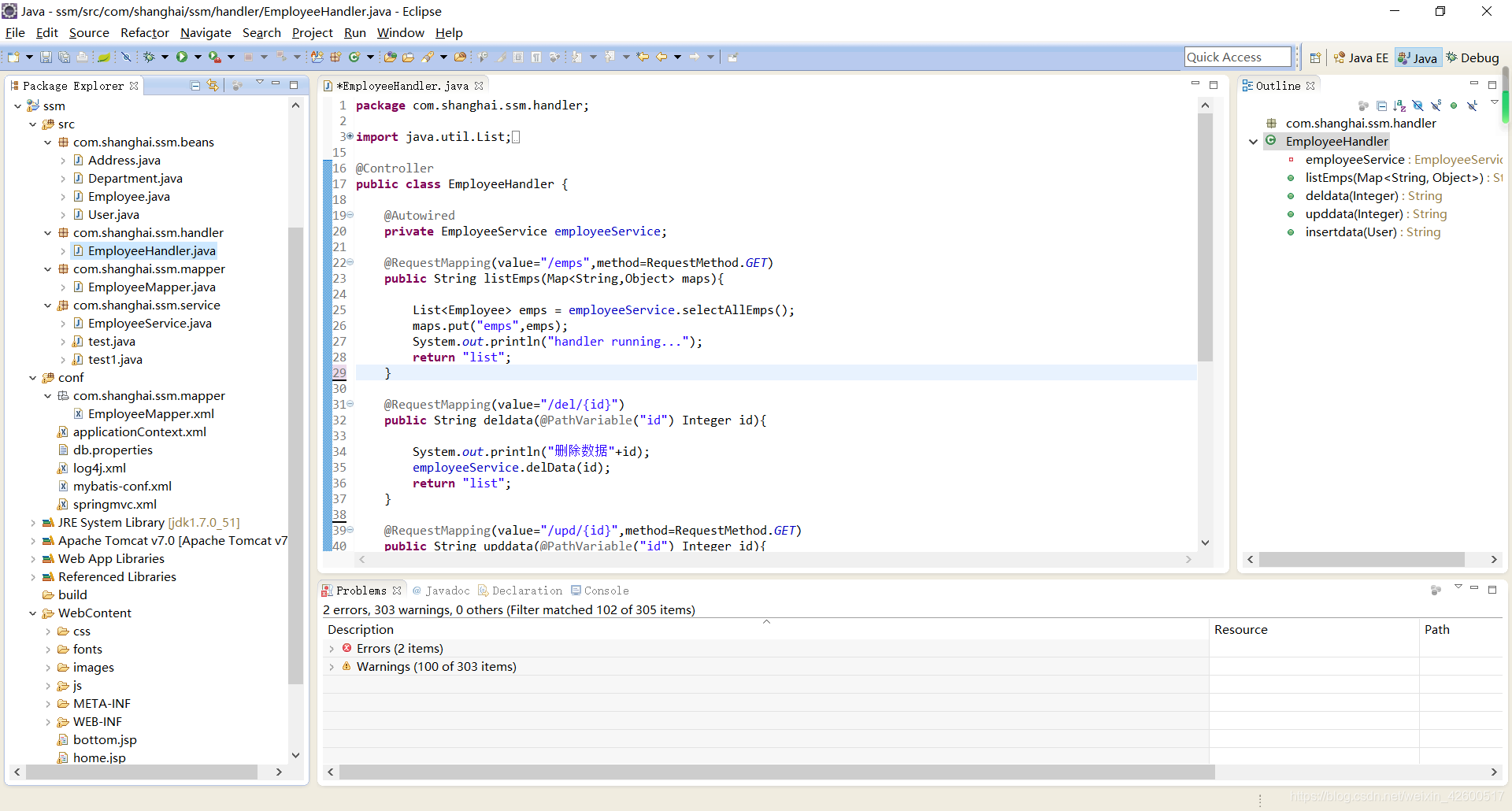Switch to Debug perspective
This screenshot has width=1512, height=811.
click(1473, 57)
